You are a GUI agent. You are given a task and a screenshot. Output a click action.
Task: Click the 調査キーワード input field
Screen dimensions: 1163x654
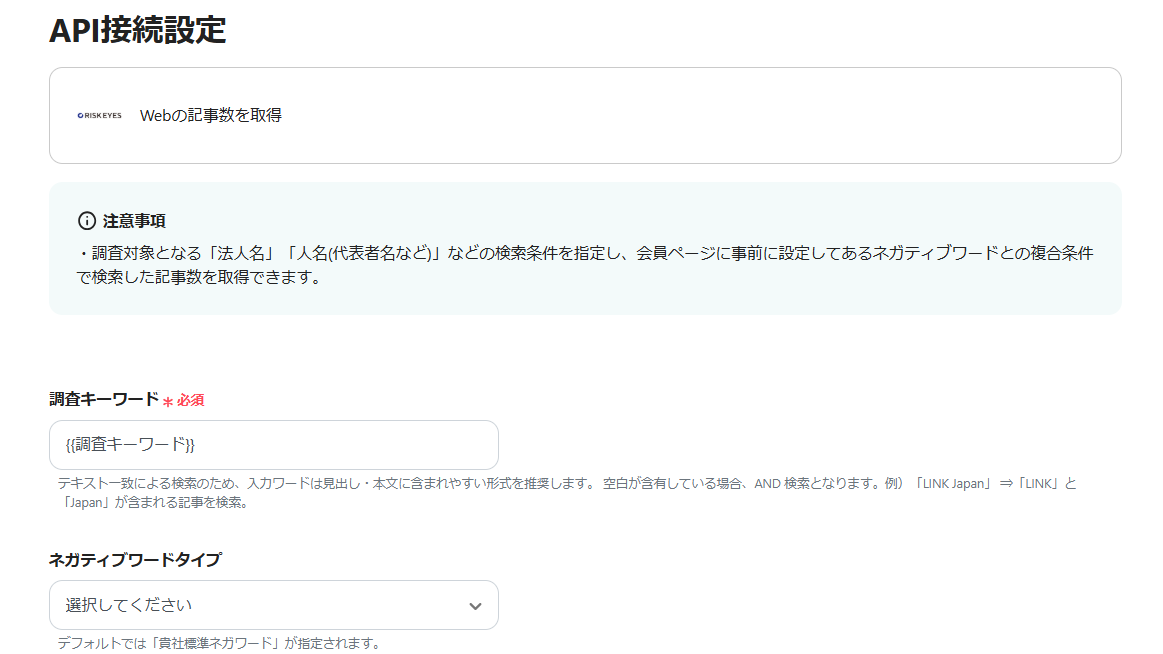click(x=274, y=445)
